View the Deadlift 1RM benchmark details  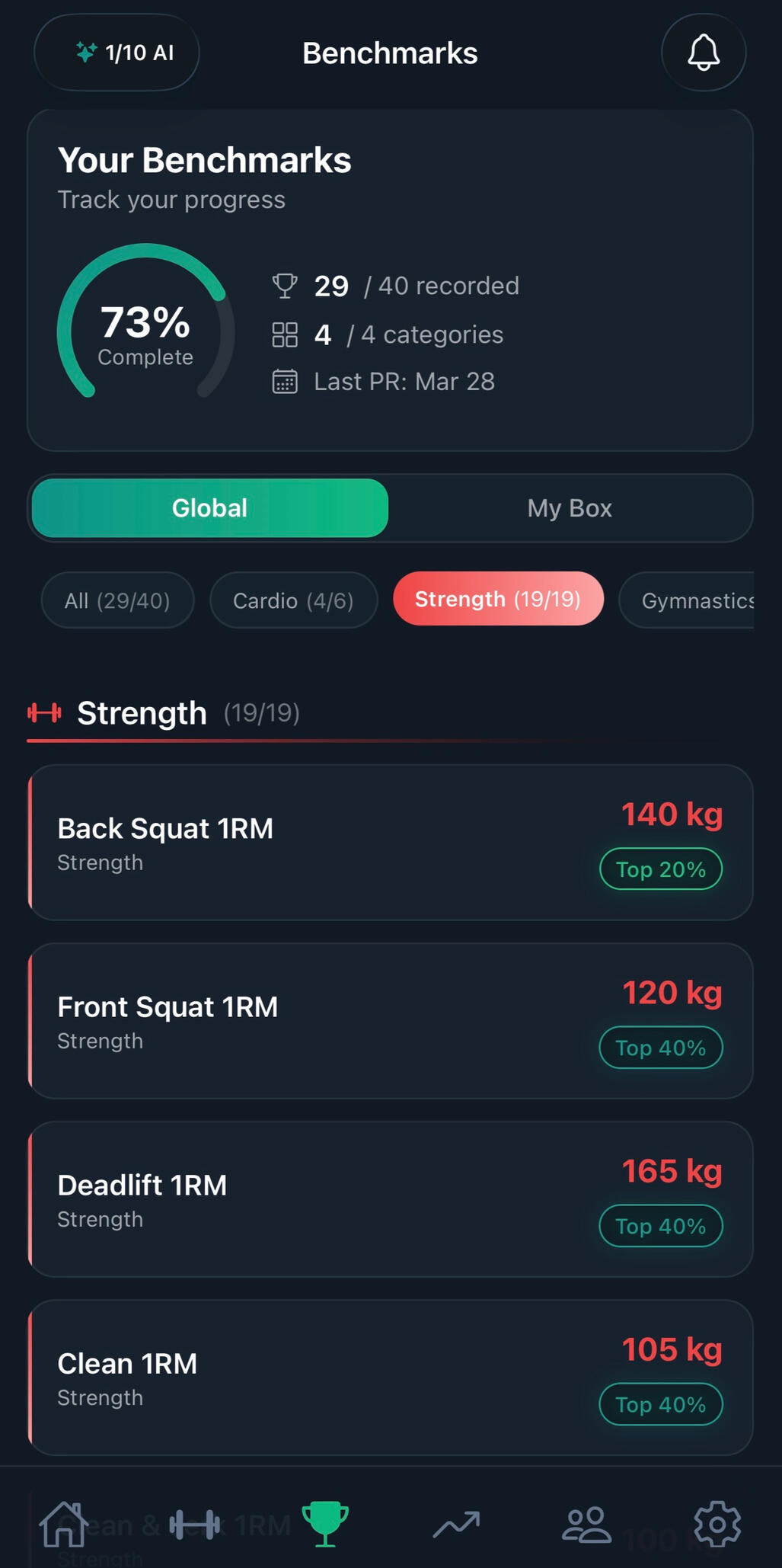[305, 1199]
